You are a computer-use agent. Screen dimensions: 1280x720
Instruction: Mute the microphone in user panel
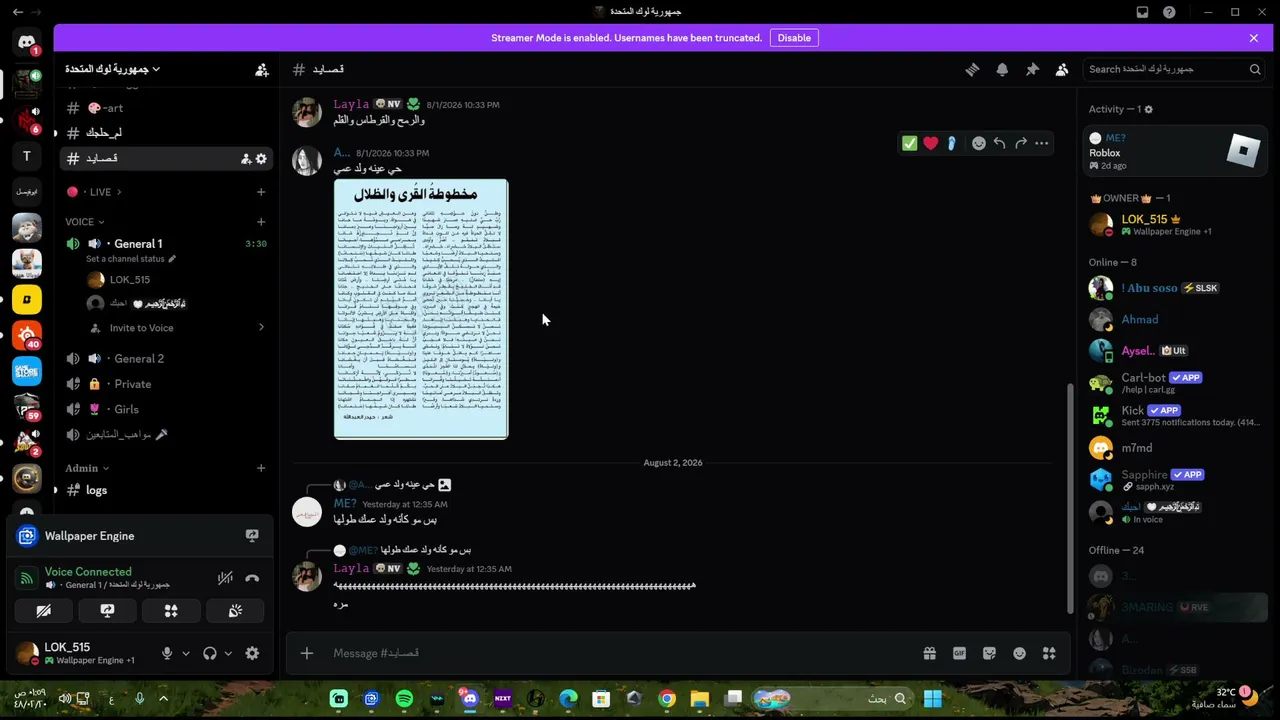point(167,653)
